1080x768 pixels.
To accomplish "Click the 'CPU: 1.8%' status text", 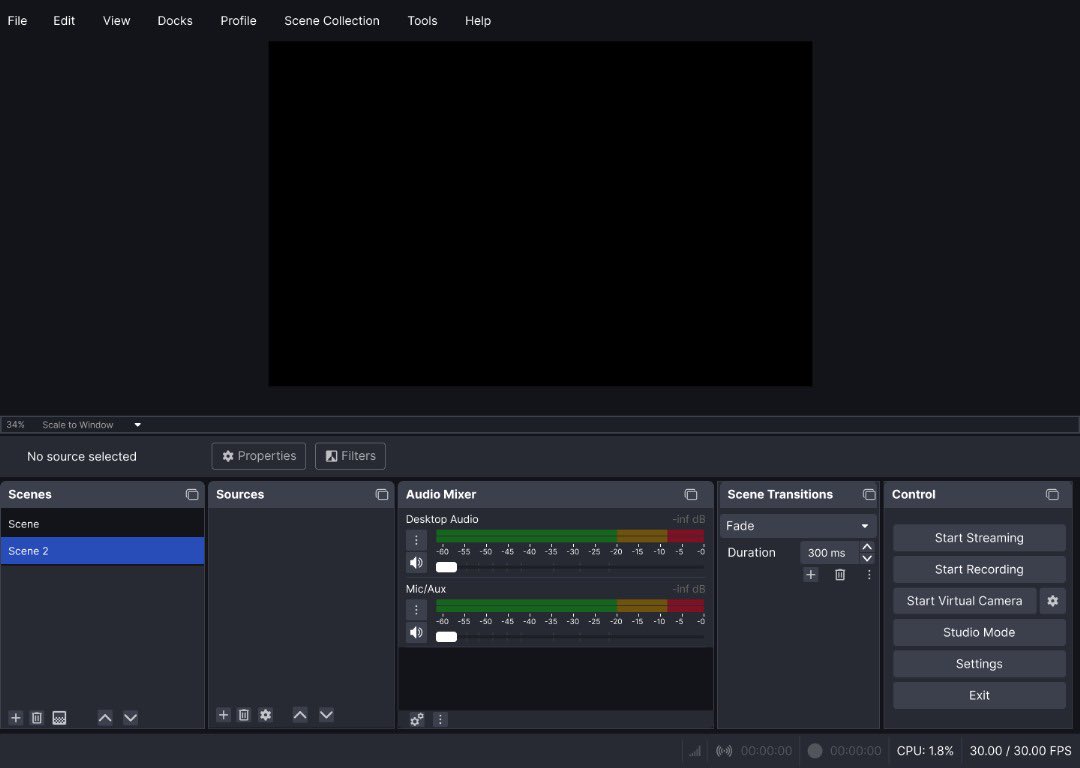I will click(925, 751).
